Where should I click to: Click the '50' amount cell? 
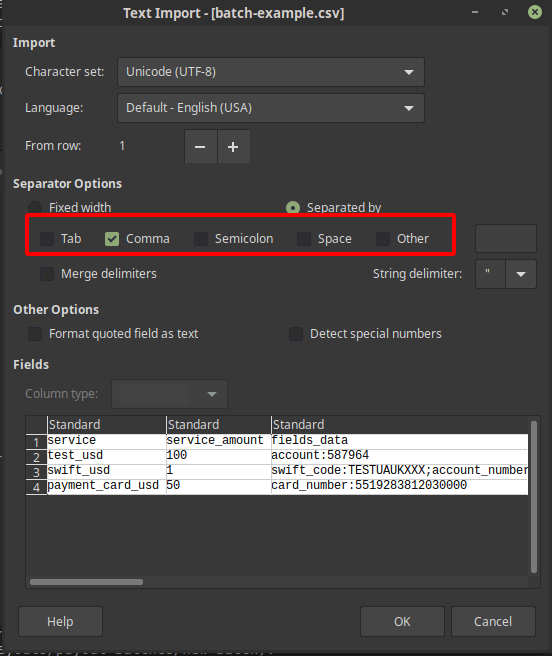218,486
